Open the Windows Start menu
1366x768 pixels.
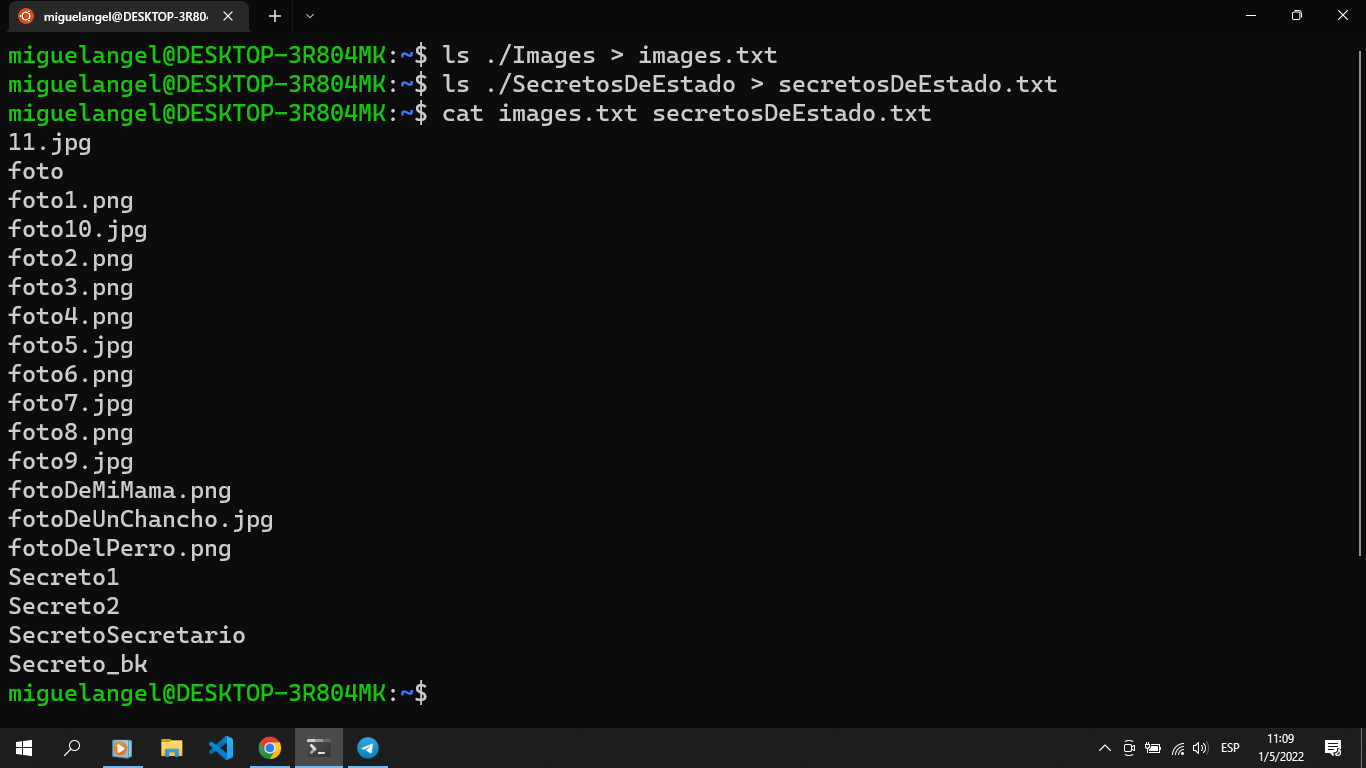24,748
